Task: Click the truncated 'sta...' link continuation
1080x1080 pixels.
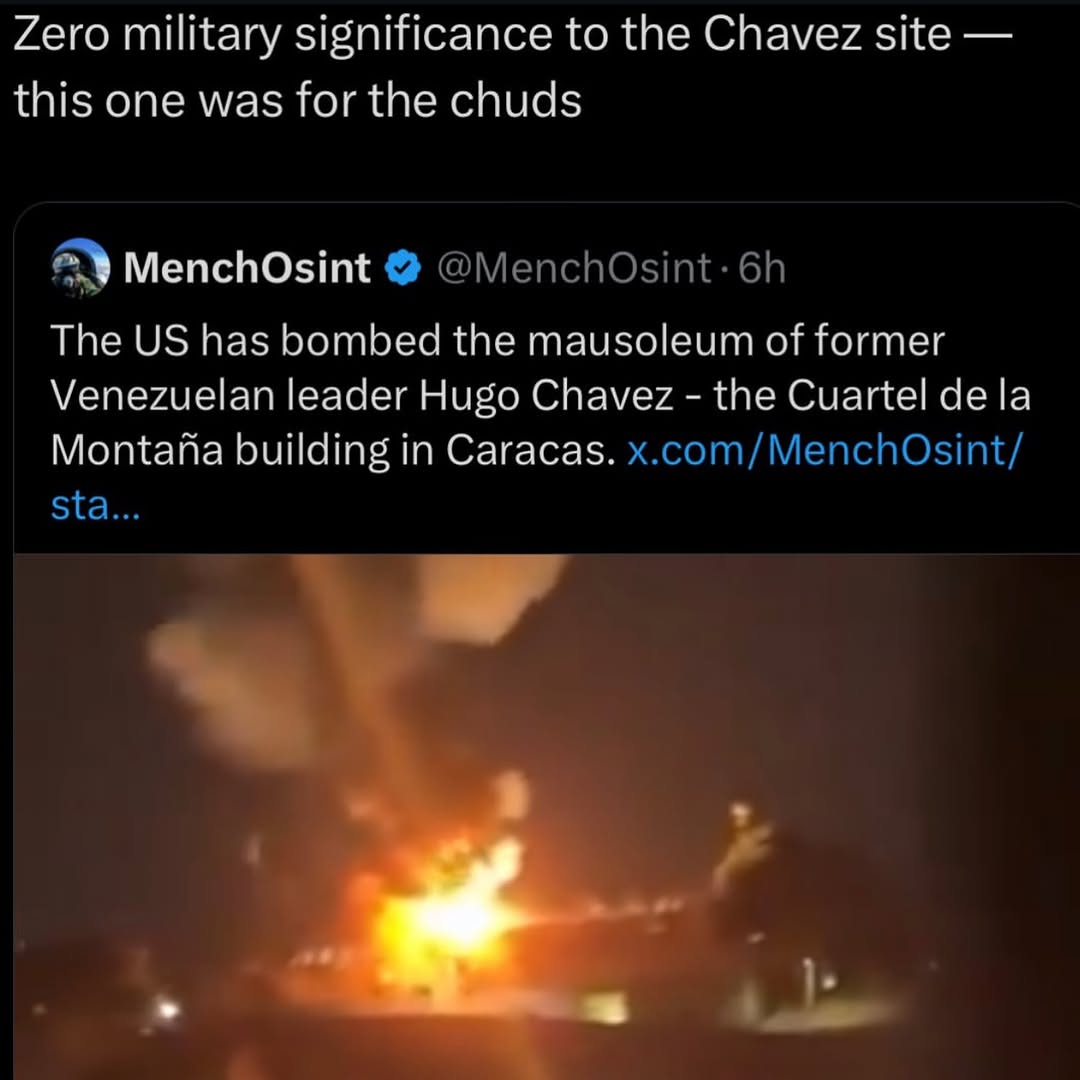Action: [95, 506]
